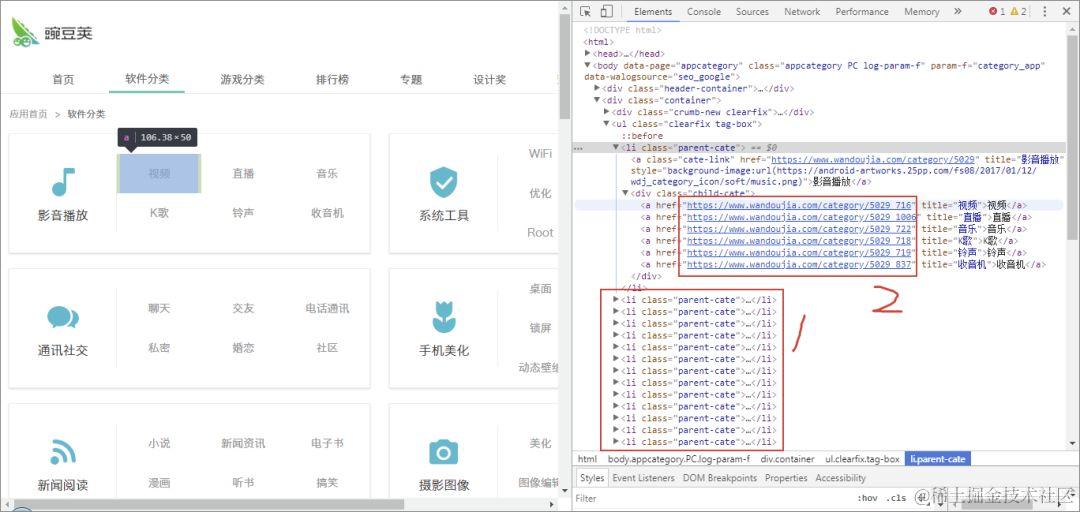This screenshot has height=512, width=1080.
Task: Click the chat bubbles communication icon
Action: tap(63, 318)
